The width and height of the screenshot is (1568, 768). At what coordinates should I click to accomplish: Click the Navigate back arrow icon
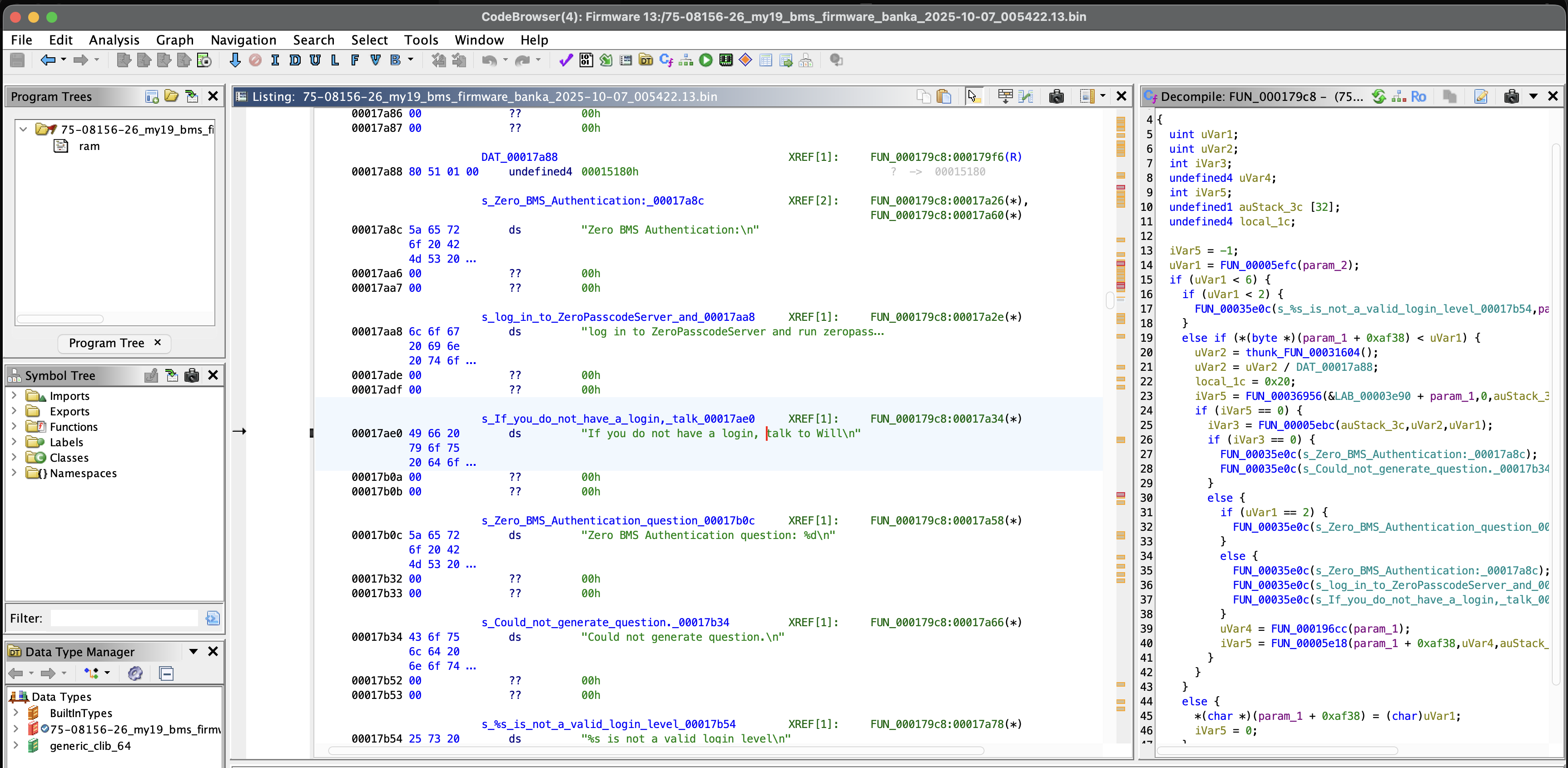pyautogui.click(x=48, y=60)
